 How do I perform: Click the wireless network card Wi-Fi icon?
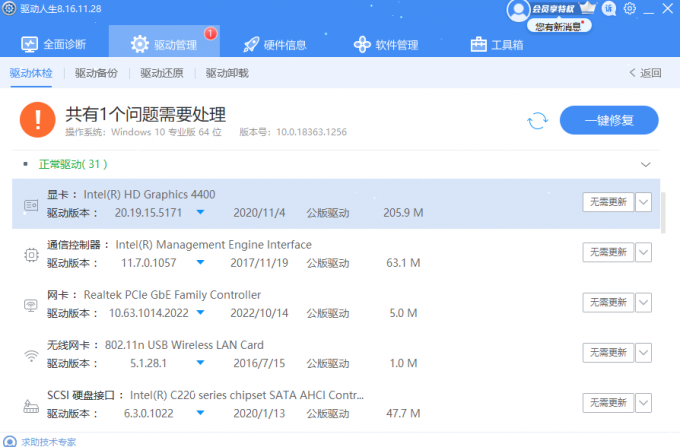(31, 353)
